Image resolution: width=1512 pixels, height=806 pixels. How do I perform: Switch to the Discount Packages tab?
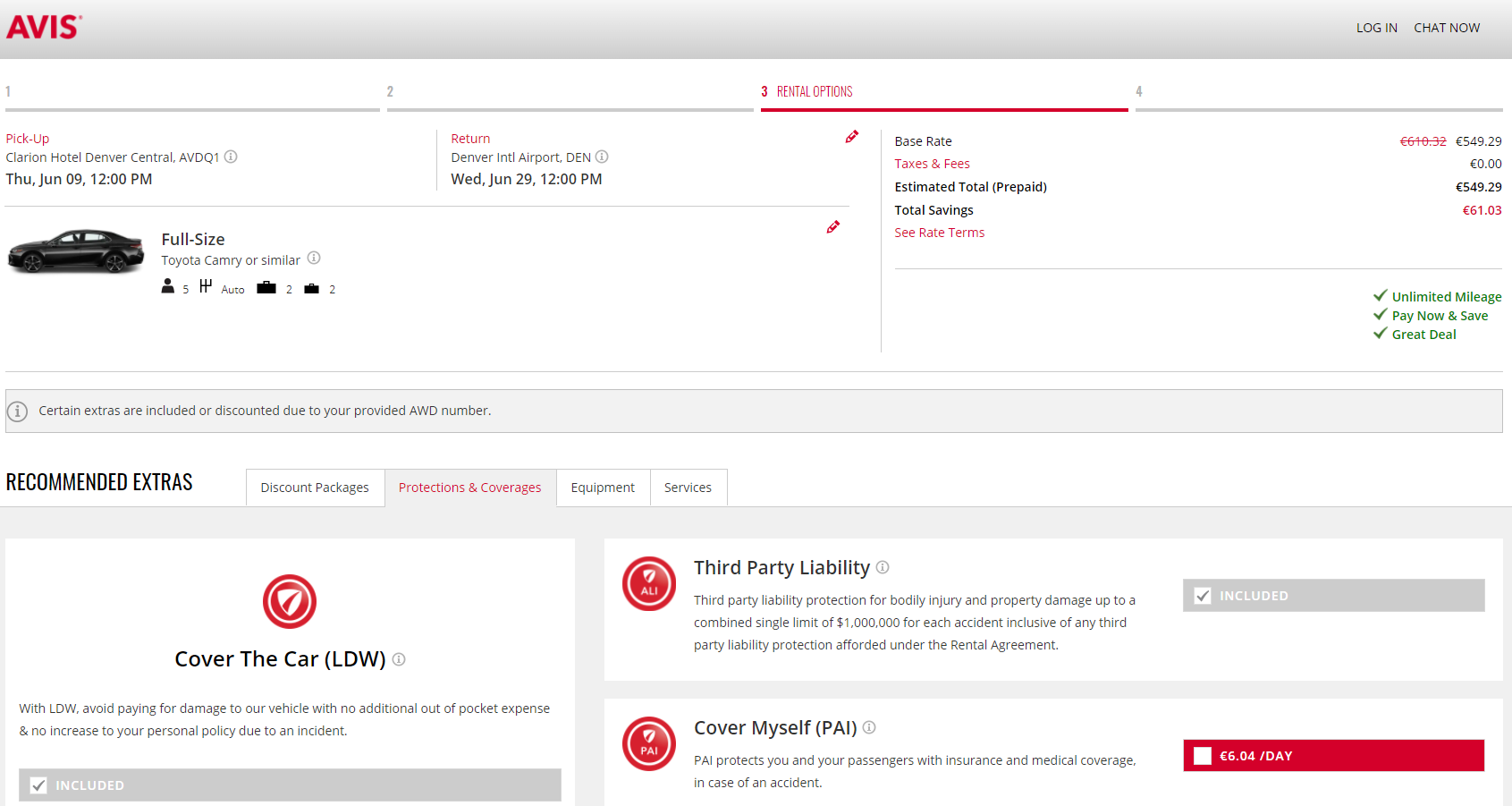point(315,488)
